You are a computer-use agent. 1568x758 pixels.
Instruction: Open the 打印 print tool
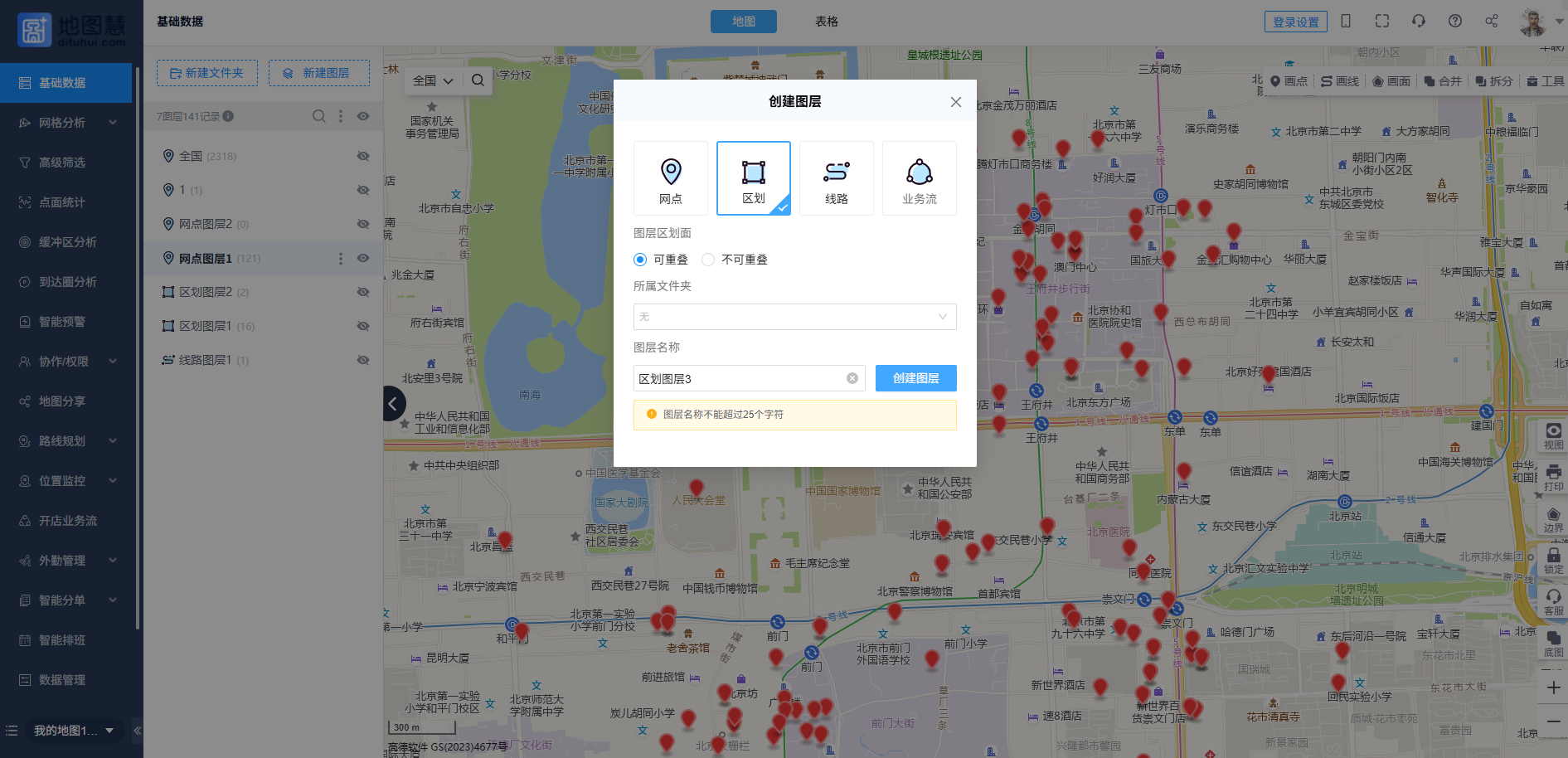(x=1553, y=477)
